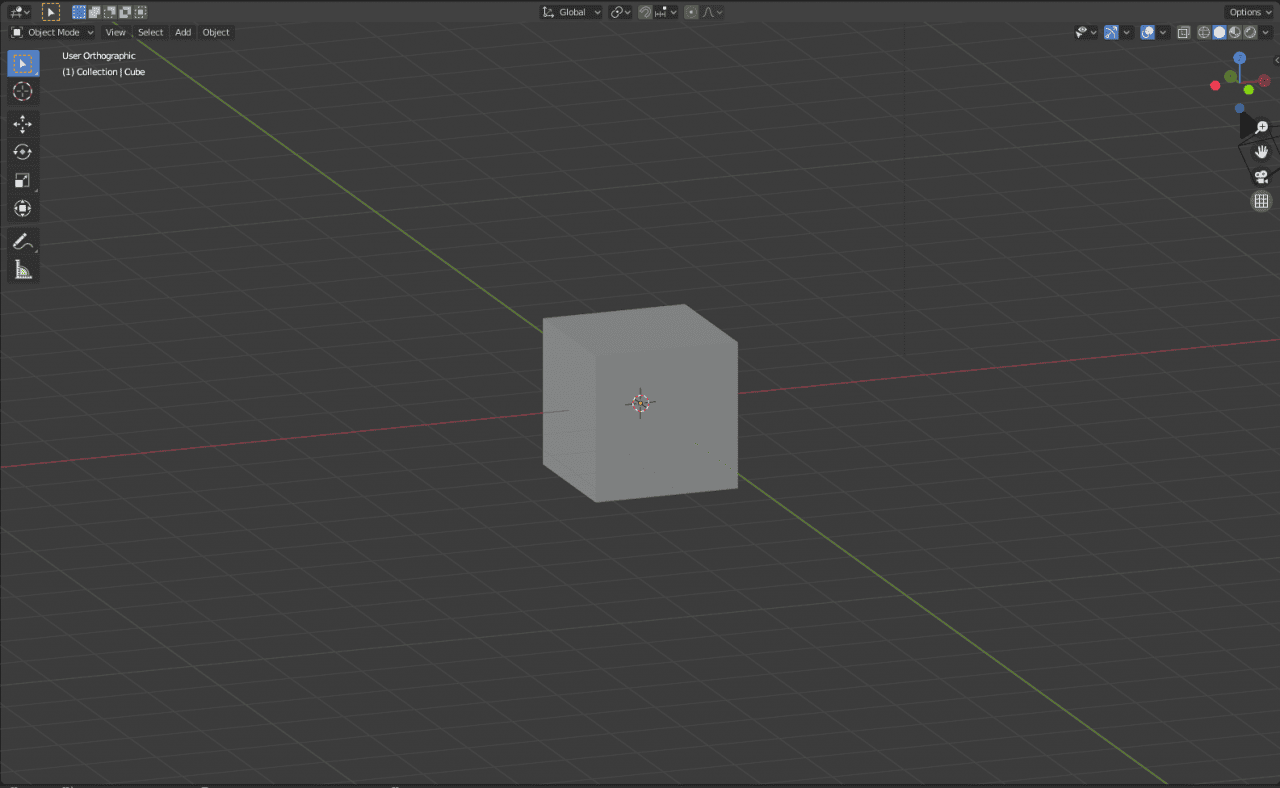1280x788 pixels.
Task: Activate the Rotate tool
Action: (23, 152)
